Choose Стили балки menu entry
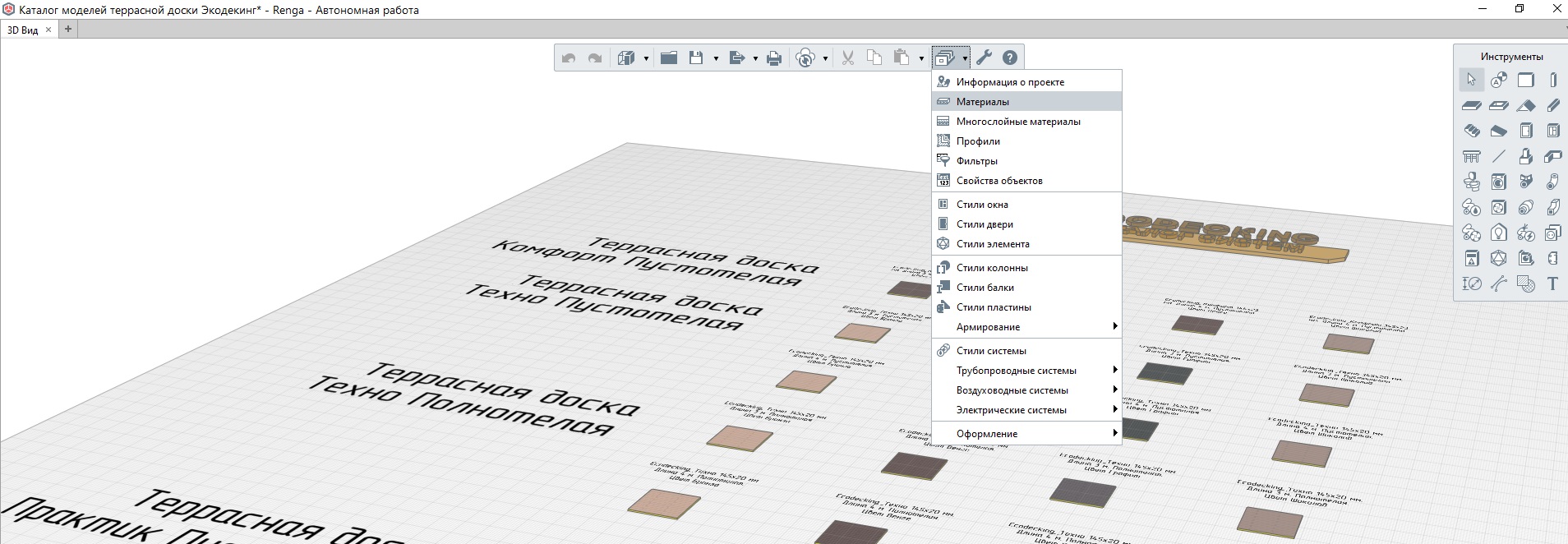 click(x=1026, y=287)
